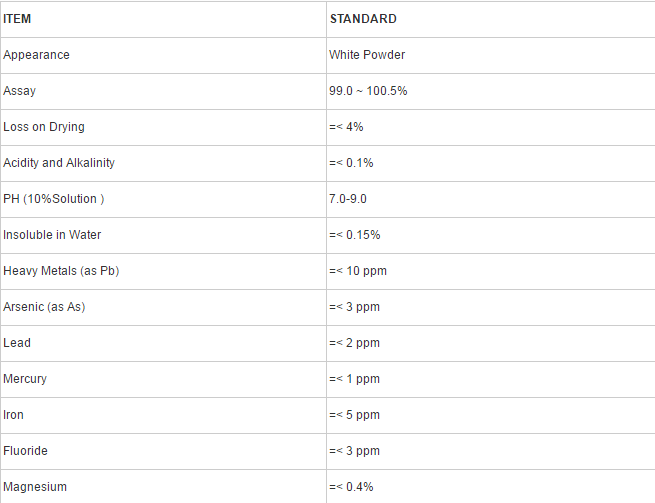This screenshot has height=503, width=655.
Task: Select the Fluoride row label
Action: click(25, 451)
